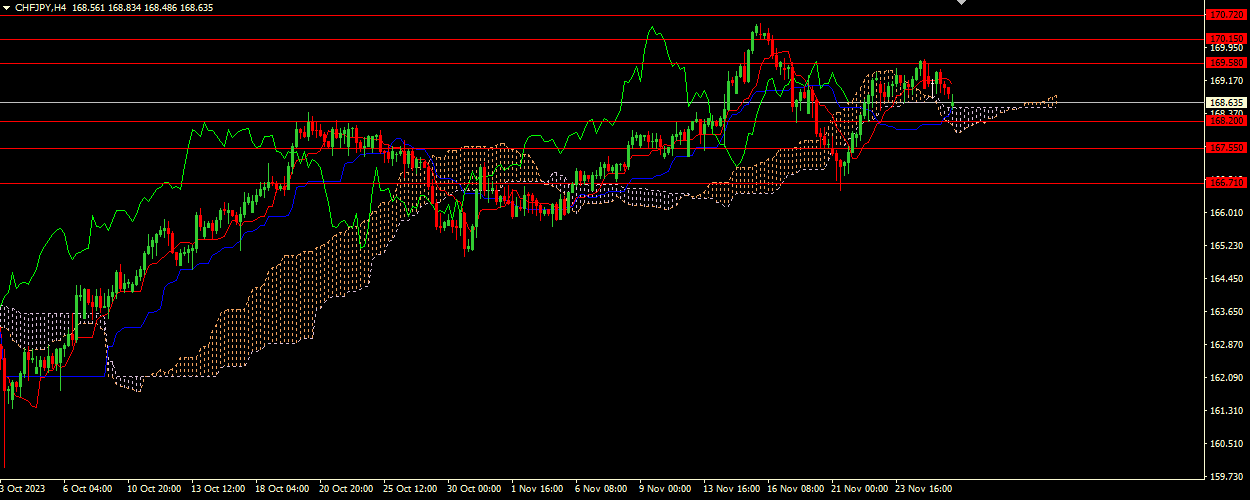The height and width of the screenshot is (500, 1250).
Task: Click the 13 Nov 16:00 time label
Action: (x=730, y=490)
